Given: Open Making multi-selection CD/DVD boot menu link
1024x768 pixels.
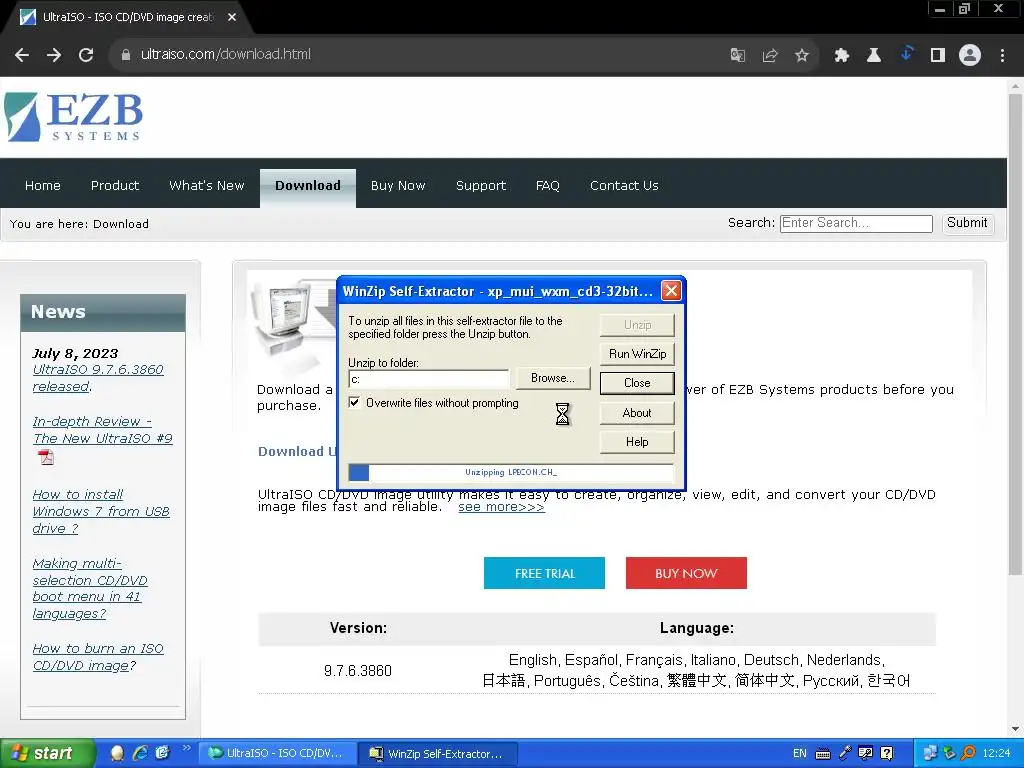Looking at the screenshot, I should pos(90,588).
